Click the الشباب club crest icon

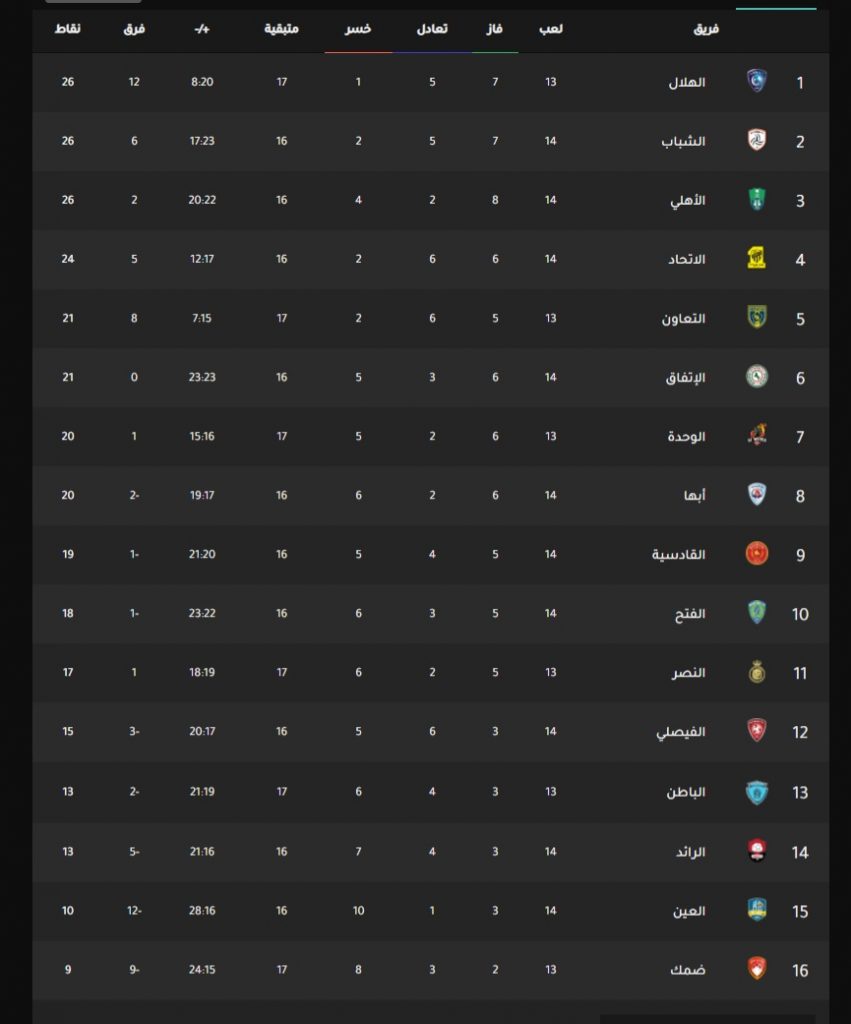click(757, 141)
